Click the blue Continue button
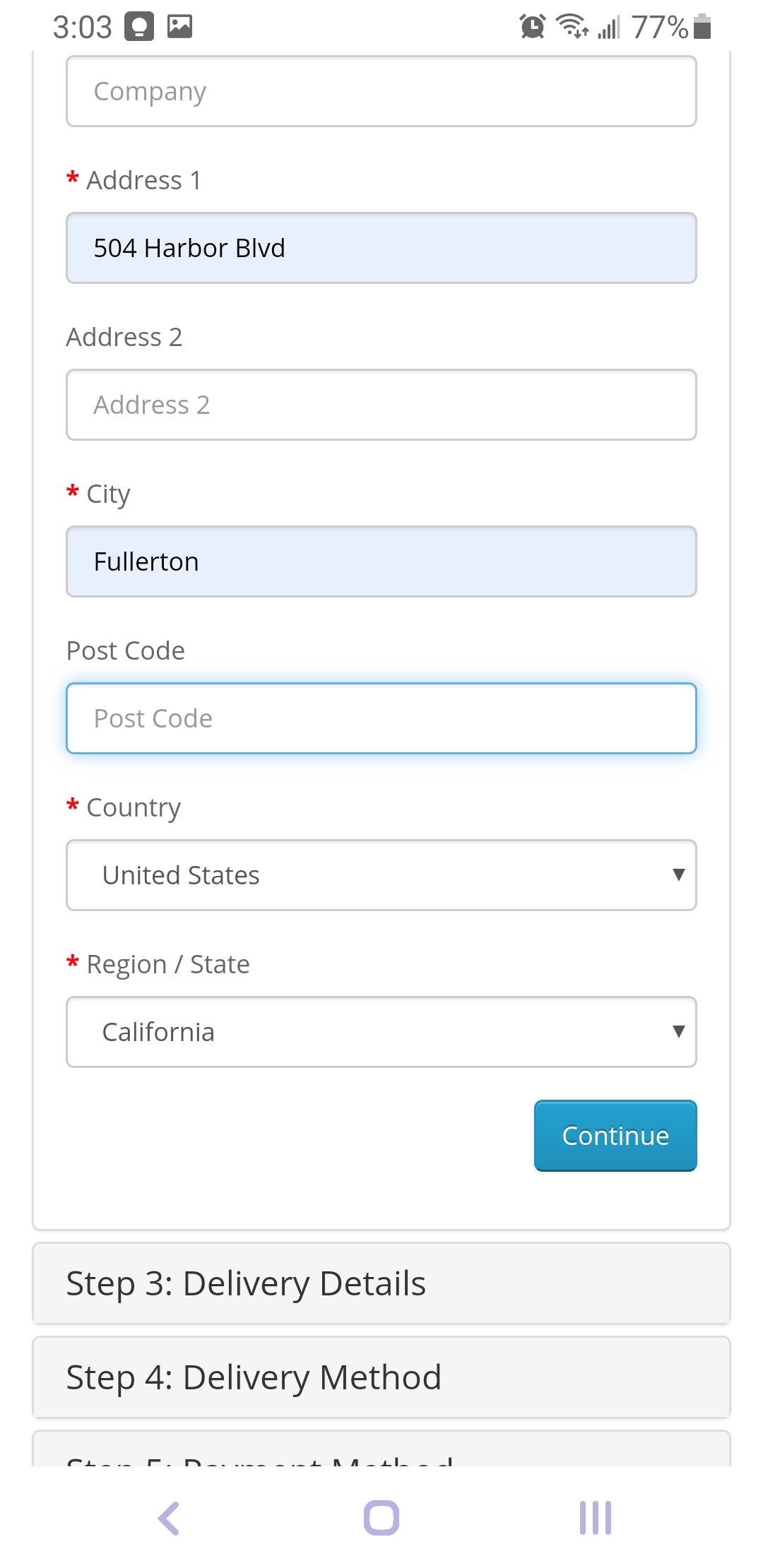Image resolution: width=763 pixels, height=1568 pixels. (615, 1136)
